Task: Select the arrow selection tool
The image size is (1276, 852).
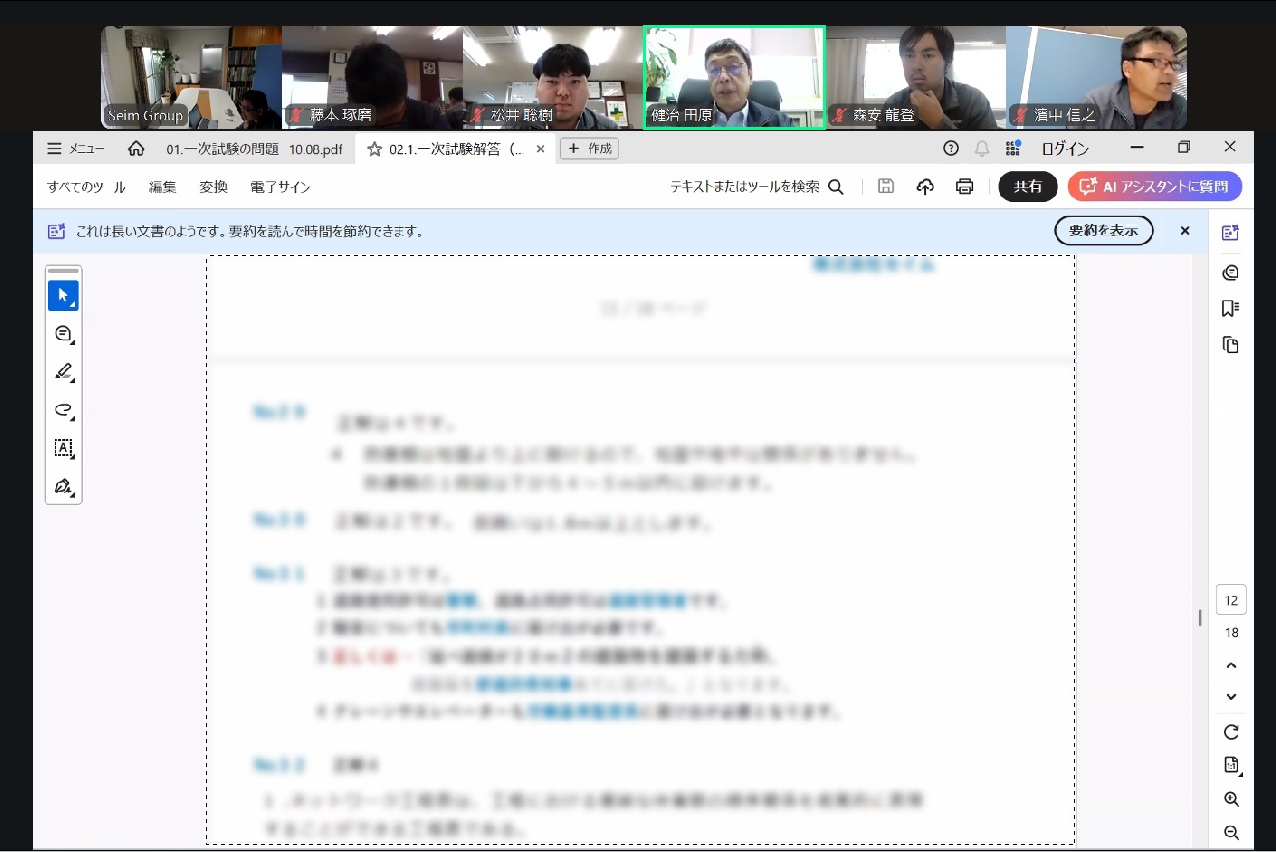Action: pos(63,295)
